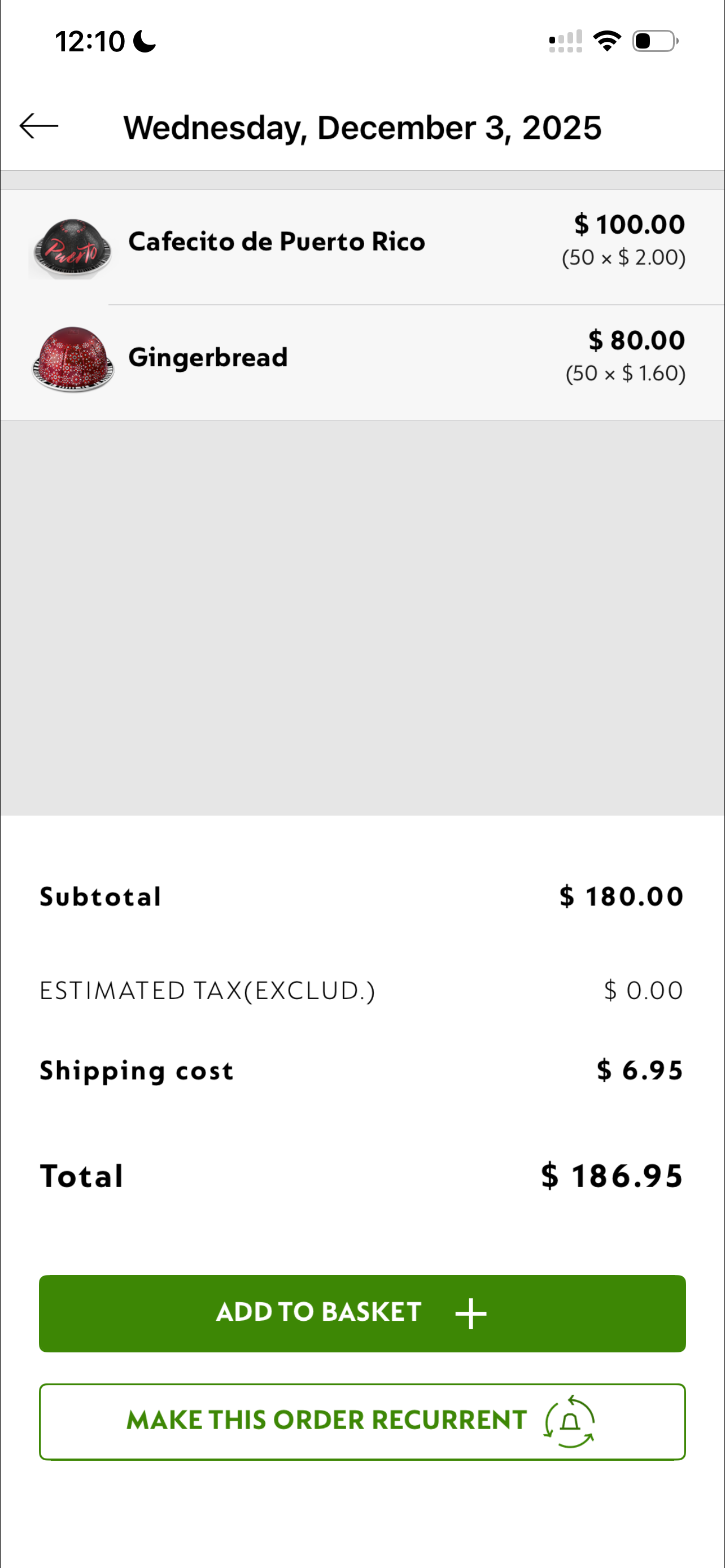Tap the Gingerbread capsule image
The image size is (725, 1568).
click(x=73, y=359)
